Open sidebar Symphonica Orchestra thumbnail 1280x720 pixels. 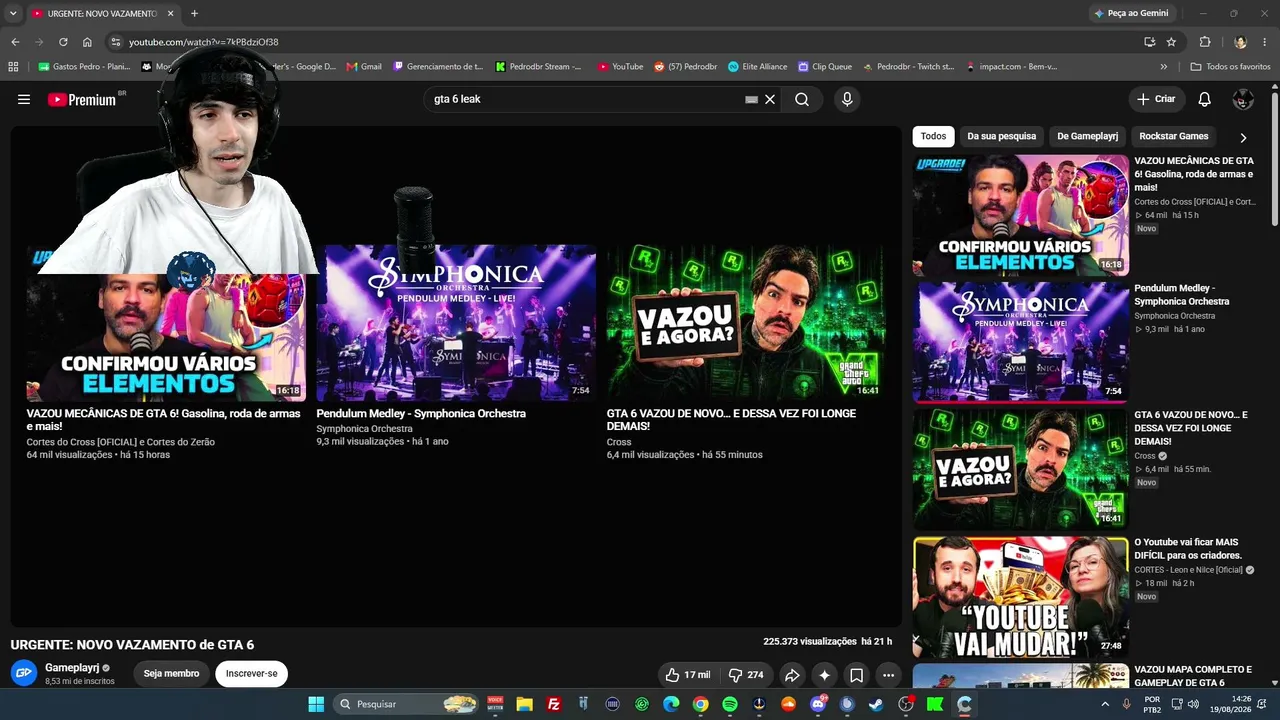1021,342
